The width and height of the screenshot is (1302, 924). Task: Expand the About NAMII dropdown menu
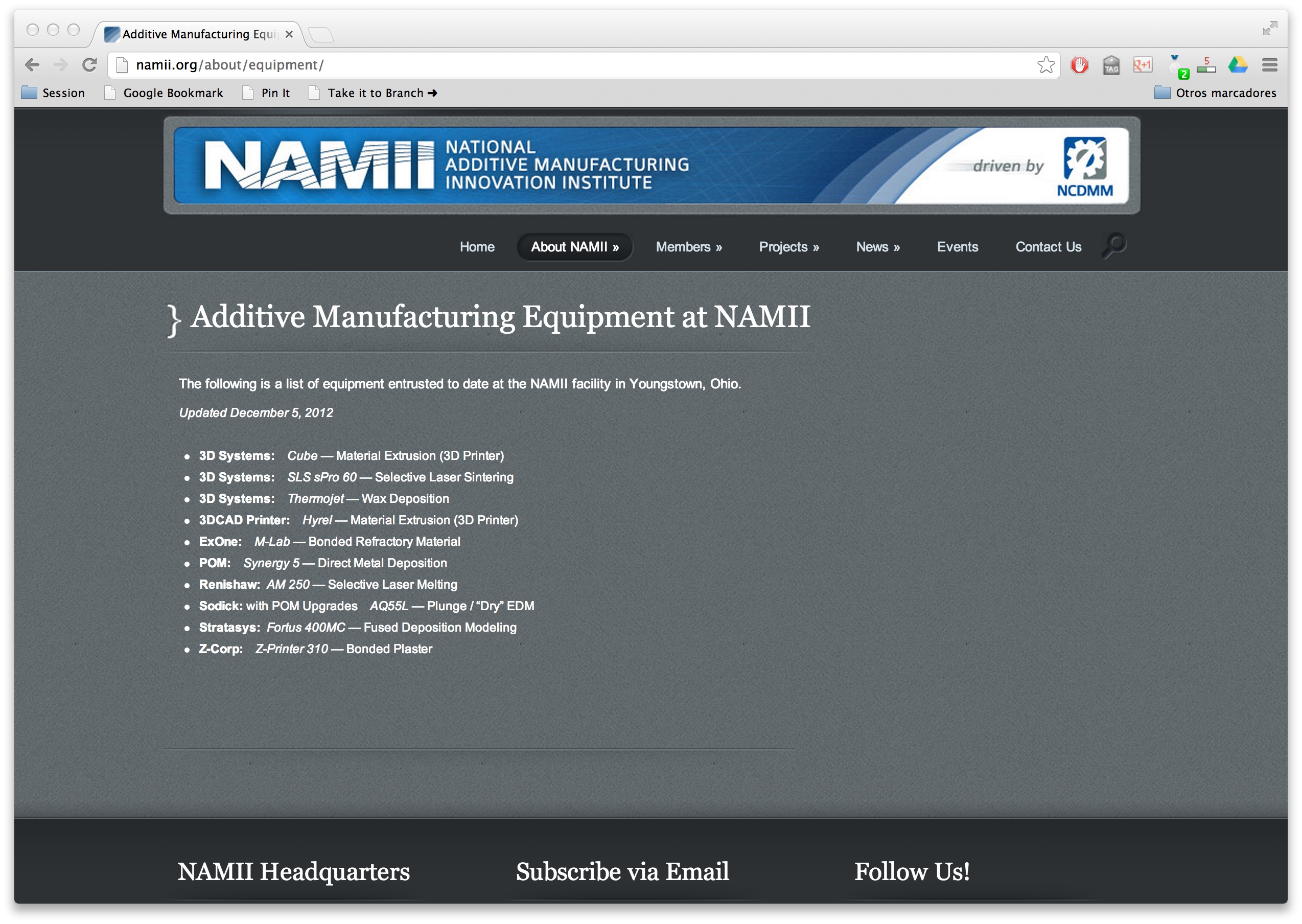pos(574,247)
